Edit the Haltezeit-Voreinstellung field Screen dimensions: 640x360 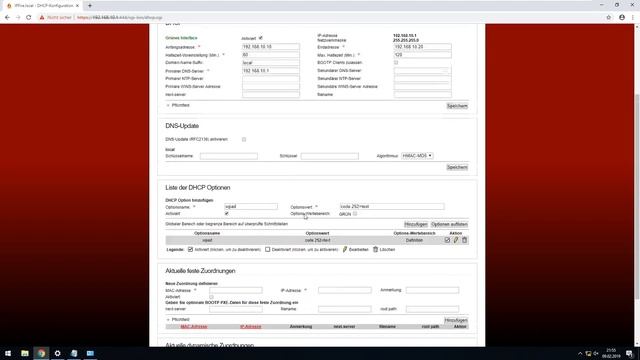[271, 55]
